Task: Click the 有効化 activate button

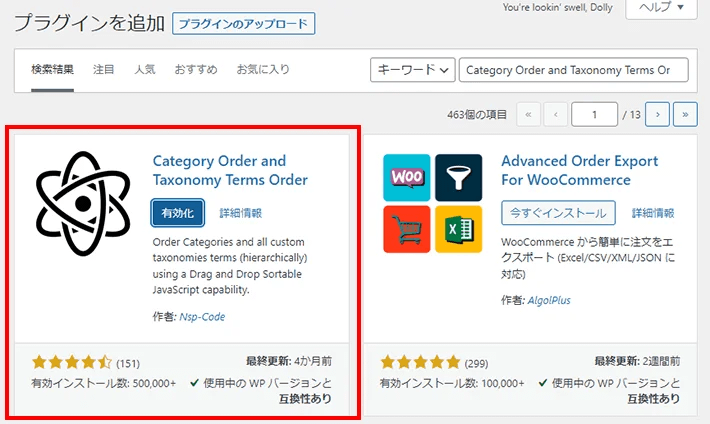Action: pyautogui.click(x=178, y=213)
